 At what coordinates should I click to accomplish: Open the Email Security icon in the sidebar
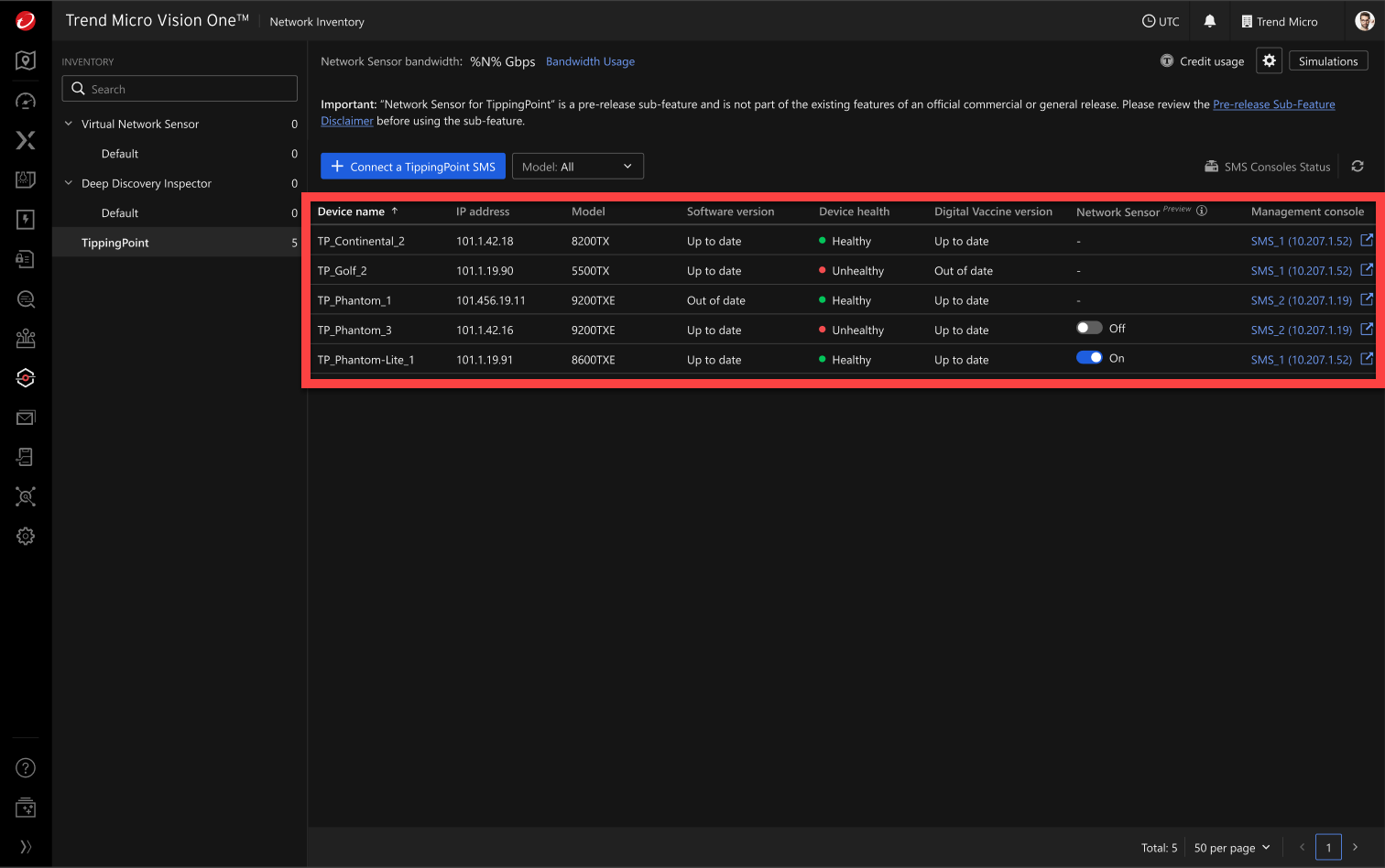click(25, 417)
